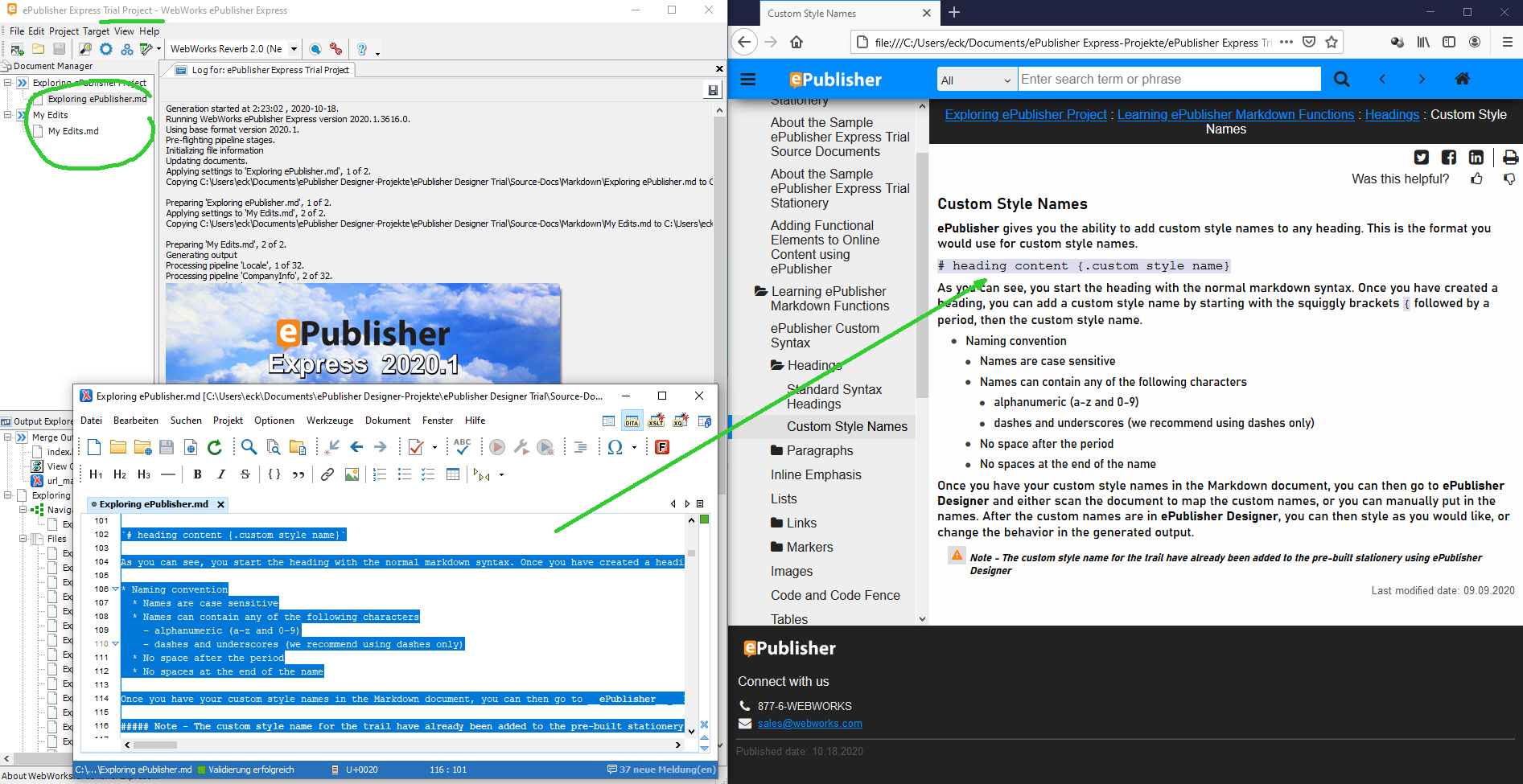Image resolution: width=1523 pixels, height=784 pixels.
Task: Click the thumbs up helpful icon
Action: tap(1476, 179)
